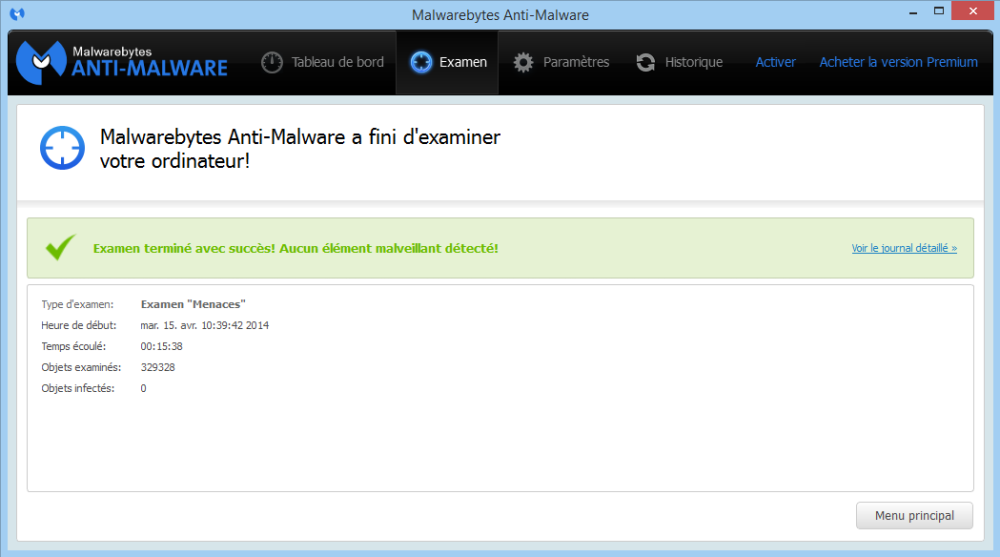Click the Tableau de bord gauge icon
Image resolution: width=1000 pixels, height=557 pixels.
pos(272,63)
